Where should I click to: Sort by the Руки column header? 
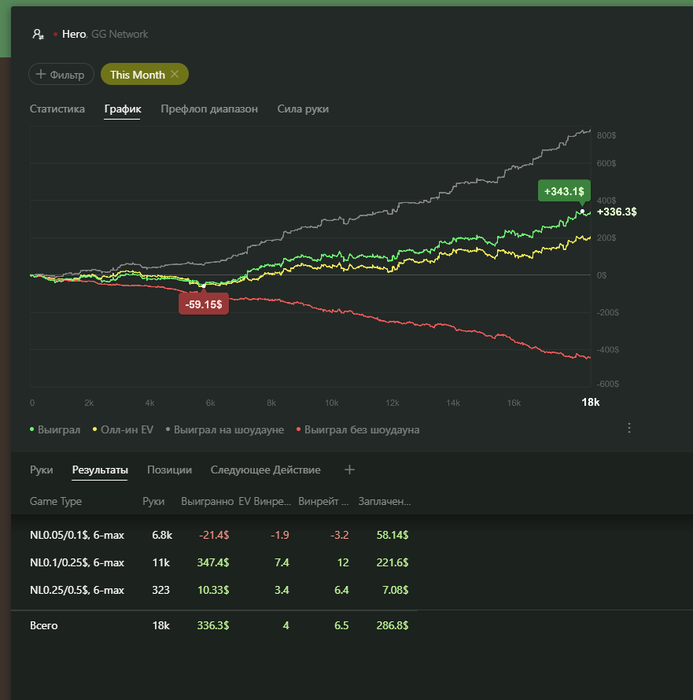tap(153, 501)
